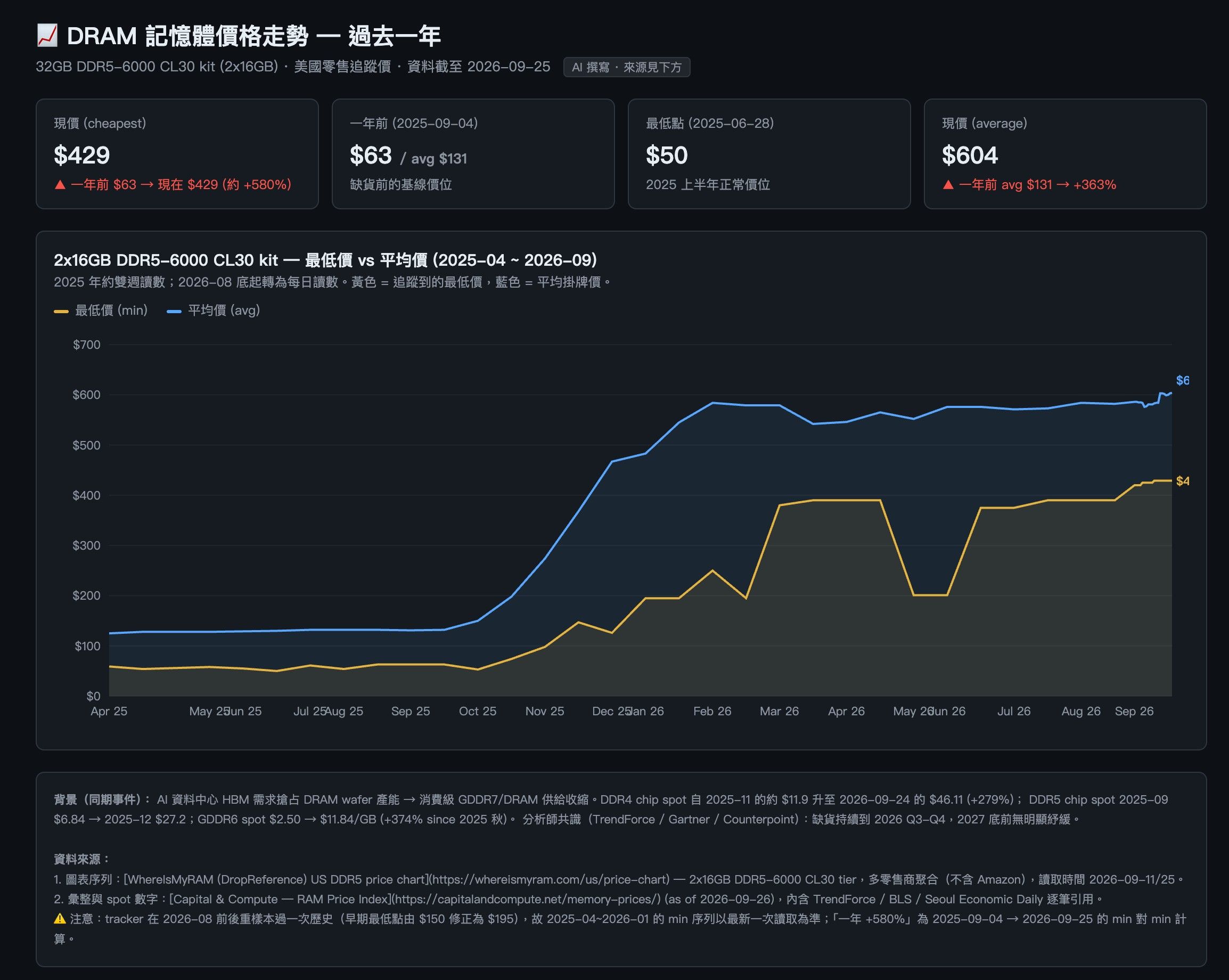Click the 一年前 avg $131 → +363% text

(x=1037, y=185)
